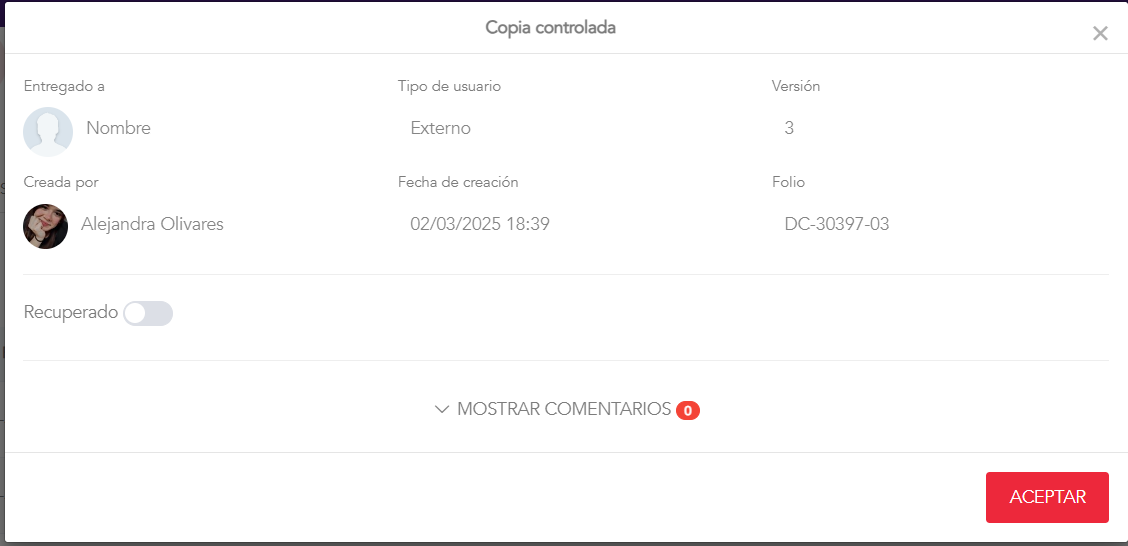The height and width of the screenshot is (546, 1128).
Task: Click the red comment count badge
Action: point(688,410)
